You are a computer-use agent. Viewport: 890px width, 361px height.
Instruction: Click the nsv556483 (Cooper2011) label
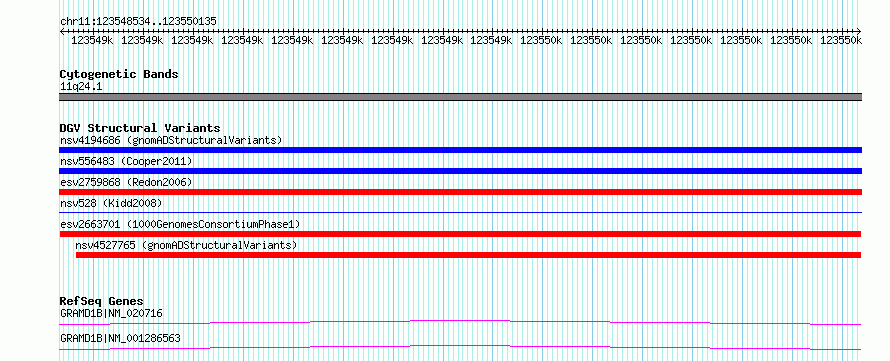(x=126, y=161)
